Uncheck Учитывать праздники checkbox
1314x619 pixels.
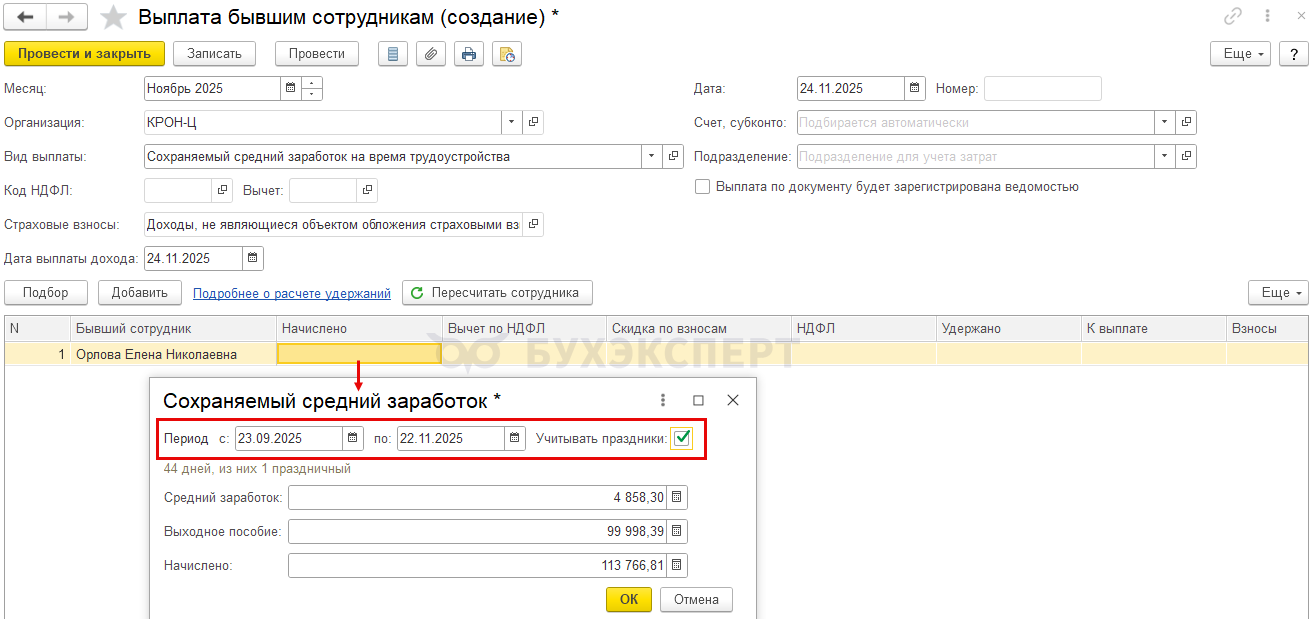click(682, 438)
